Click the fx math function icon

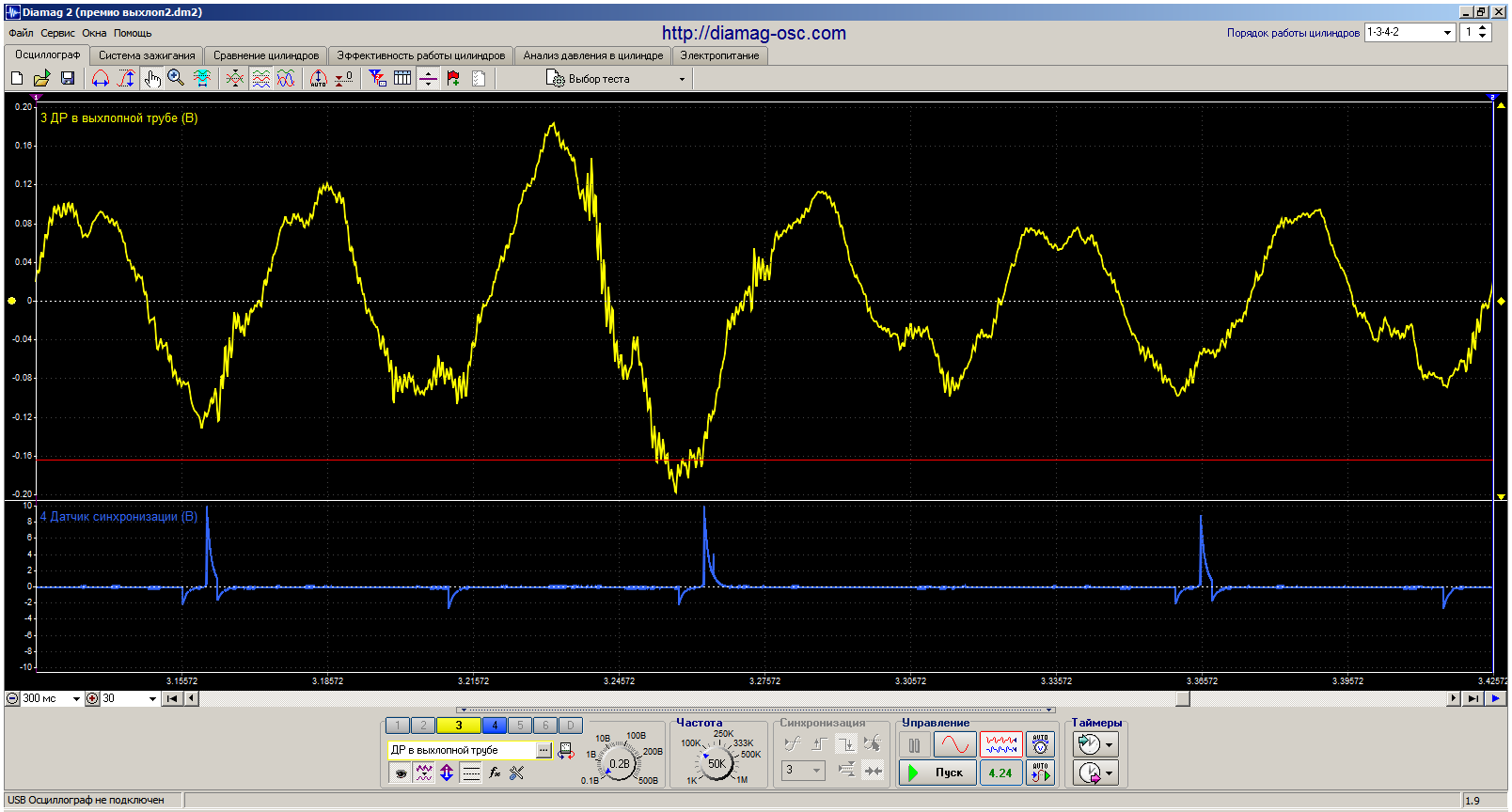point(495,773)
